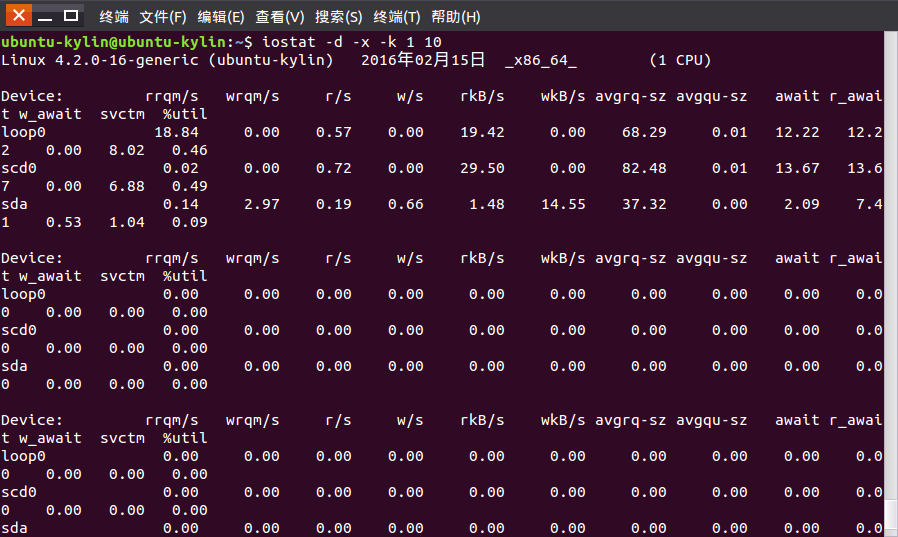Click the value 68.29 in loop0 row
Viewport: 898px width, 537px height.
pos(644,132)
